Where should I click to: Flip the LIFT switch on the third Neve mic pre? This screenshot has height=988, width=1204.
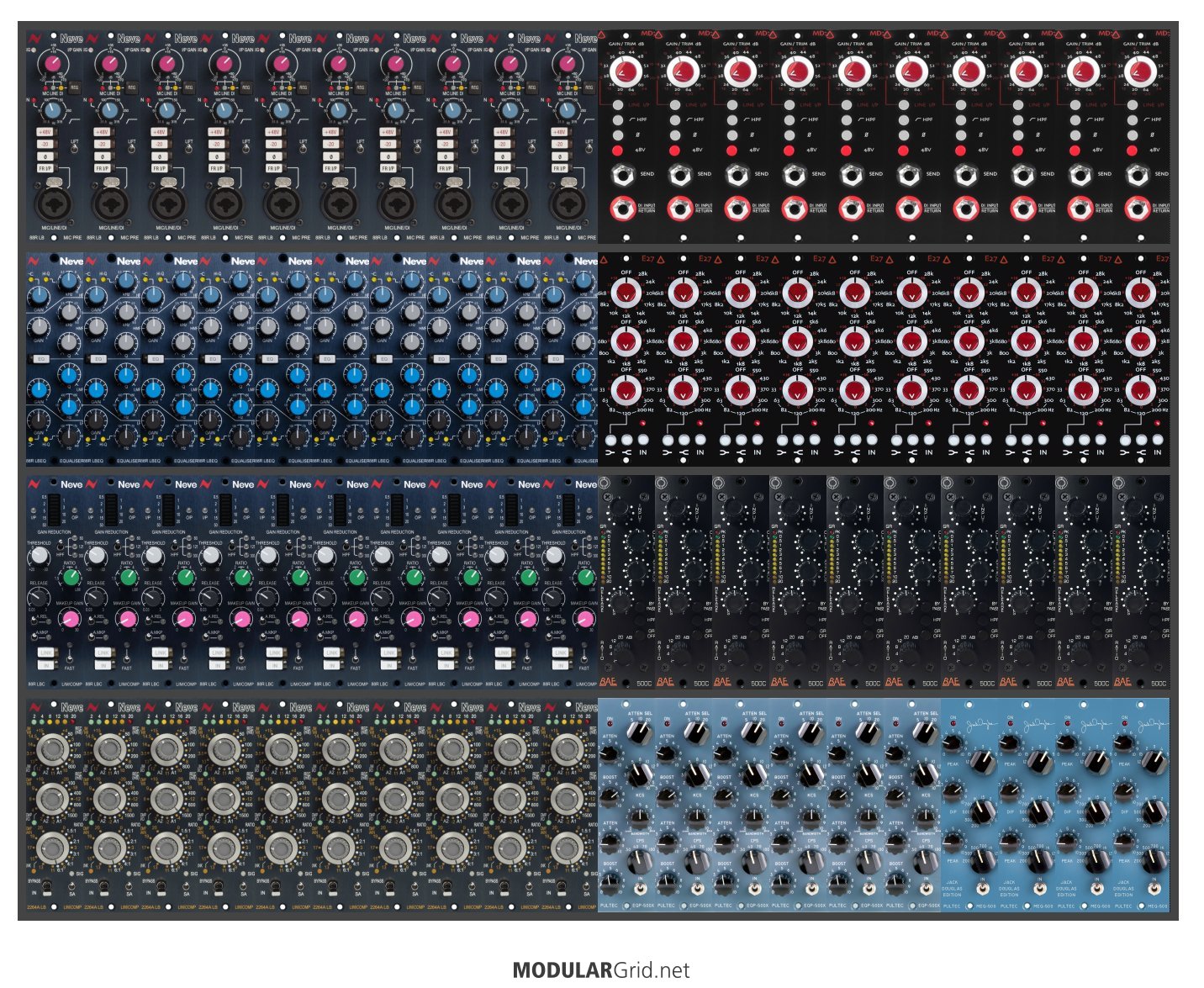tap(189, 150)
